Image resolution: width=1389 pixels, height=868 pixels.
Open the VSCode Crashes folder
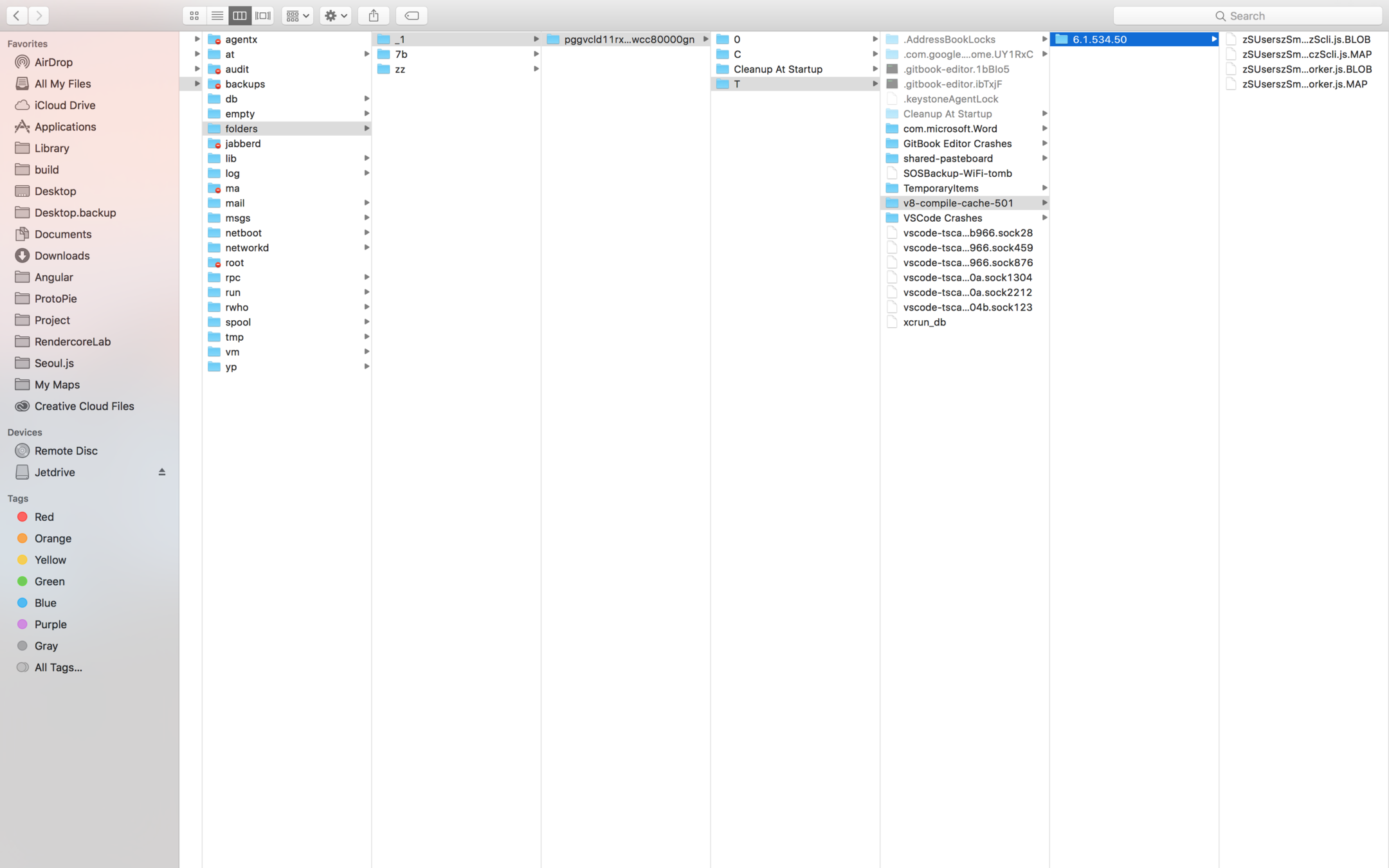point(942,218)
